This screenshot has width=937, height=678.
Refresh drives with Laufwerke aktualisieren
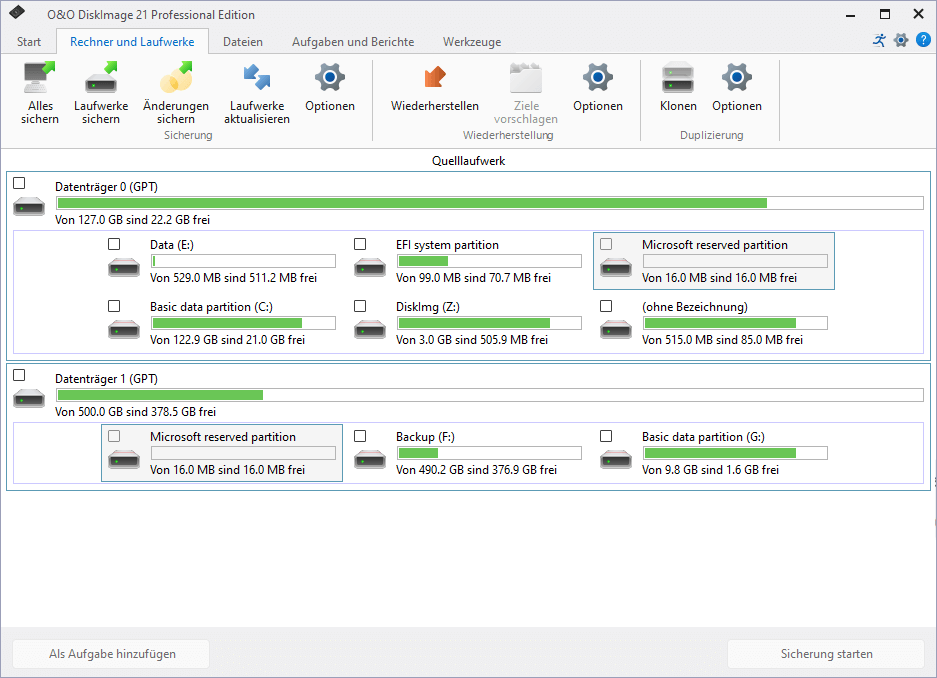pyautogui.click(x=257, y=78)
